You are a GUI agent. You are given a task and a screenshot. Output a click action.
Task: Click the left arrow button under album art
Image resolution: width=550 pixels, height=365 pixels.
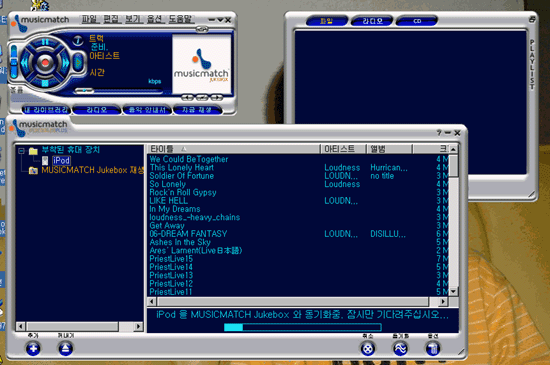188,97
